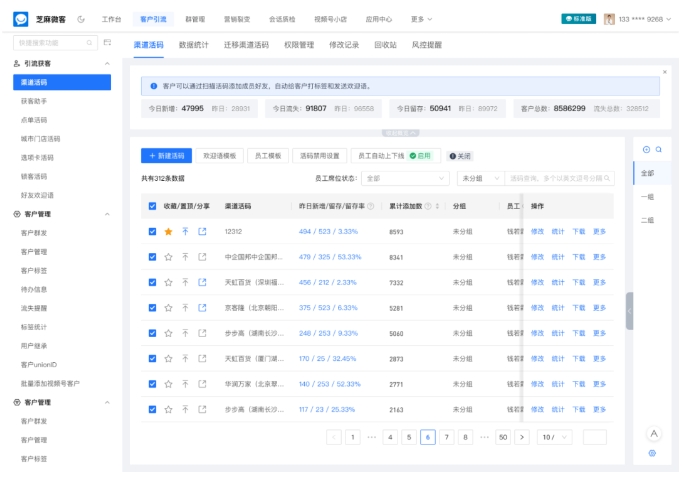686x484 pixels.
Task: Toggle the select-all checkbox in table header
Action: coord(152,206)
